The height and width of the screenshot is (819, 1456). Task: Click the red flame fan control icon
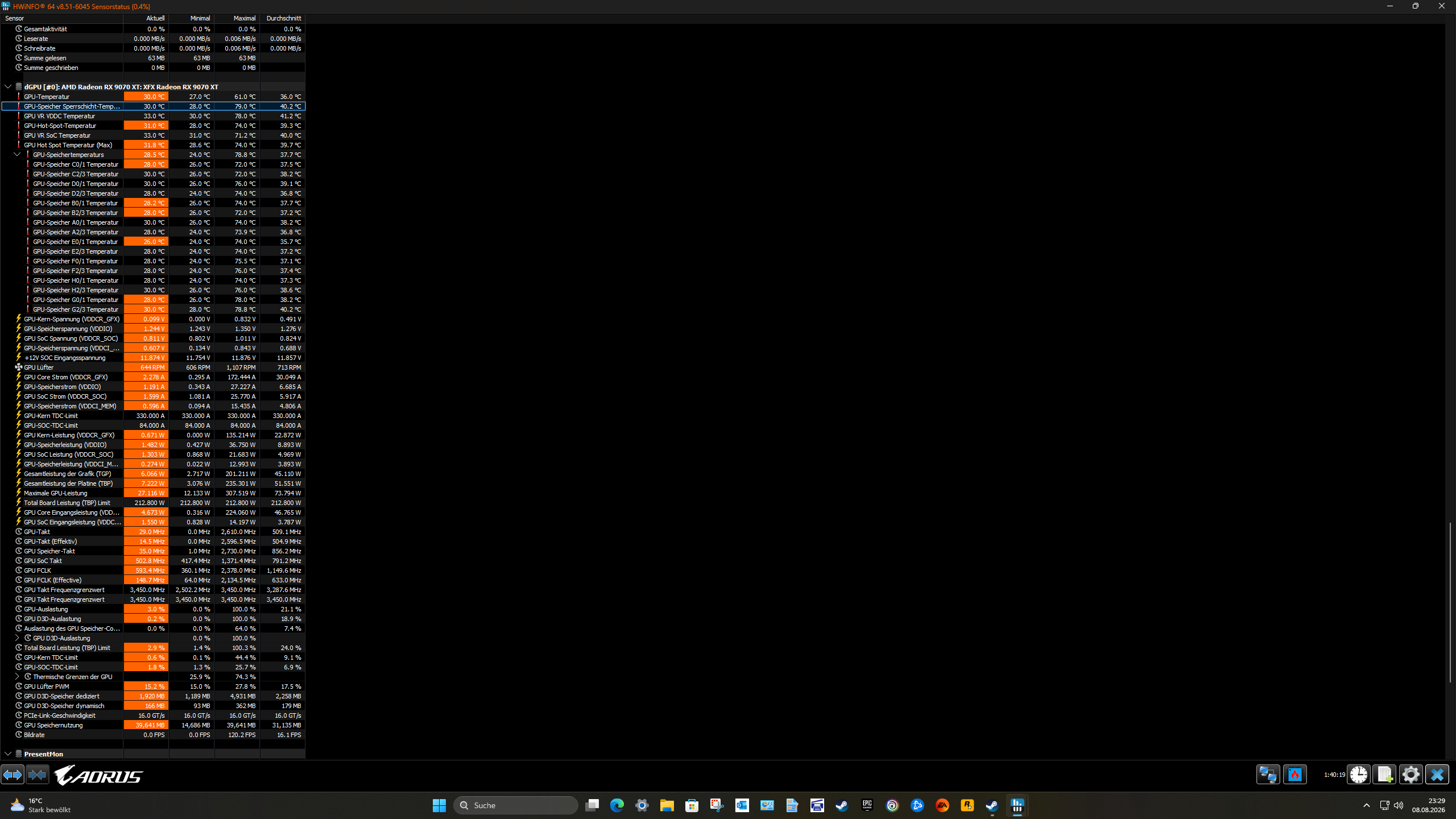pyautogui.click(x=1295, y=775)
